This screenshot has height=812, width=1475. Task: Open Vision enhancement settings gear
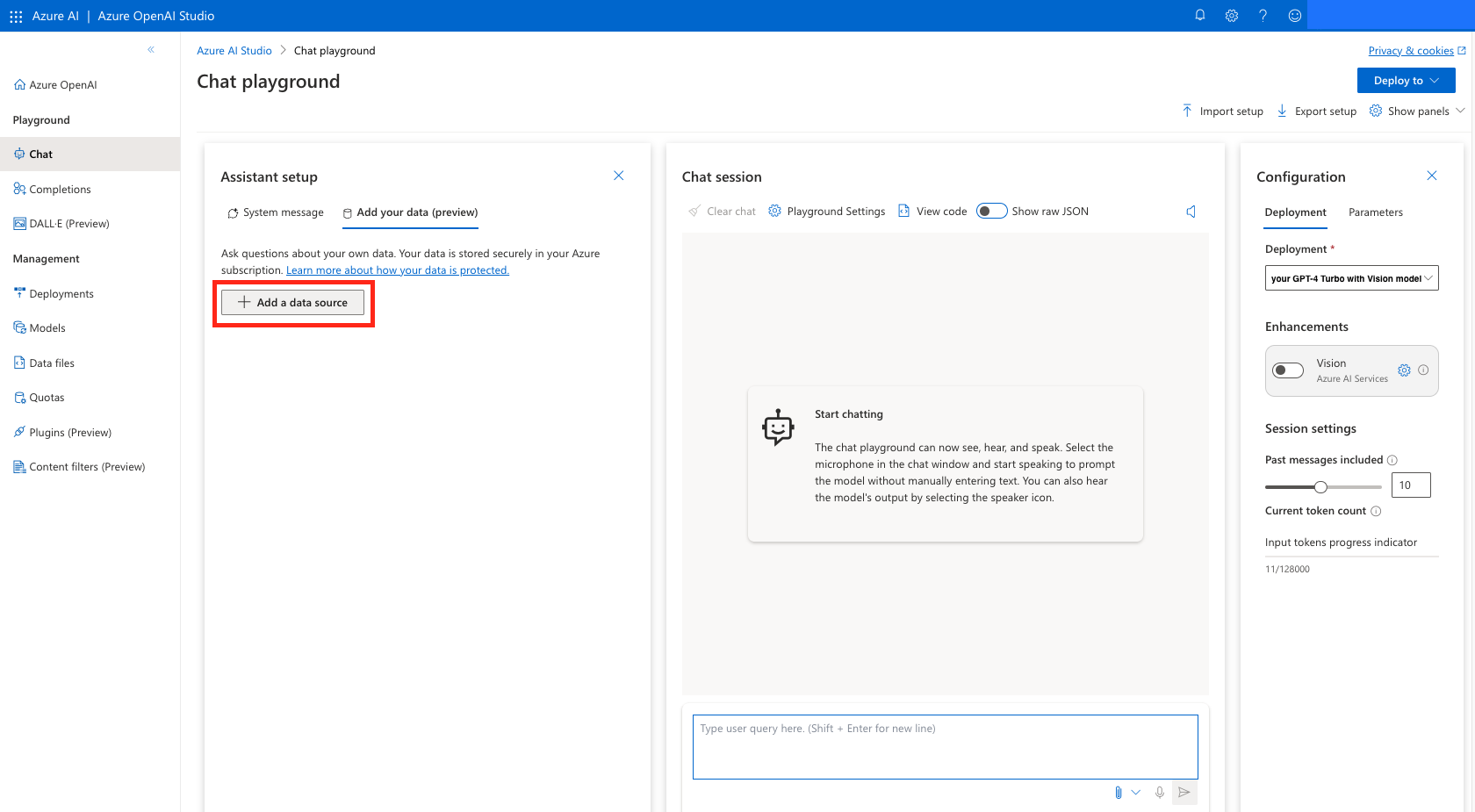coord(1405,370)
